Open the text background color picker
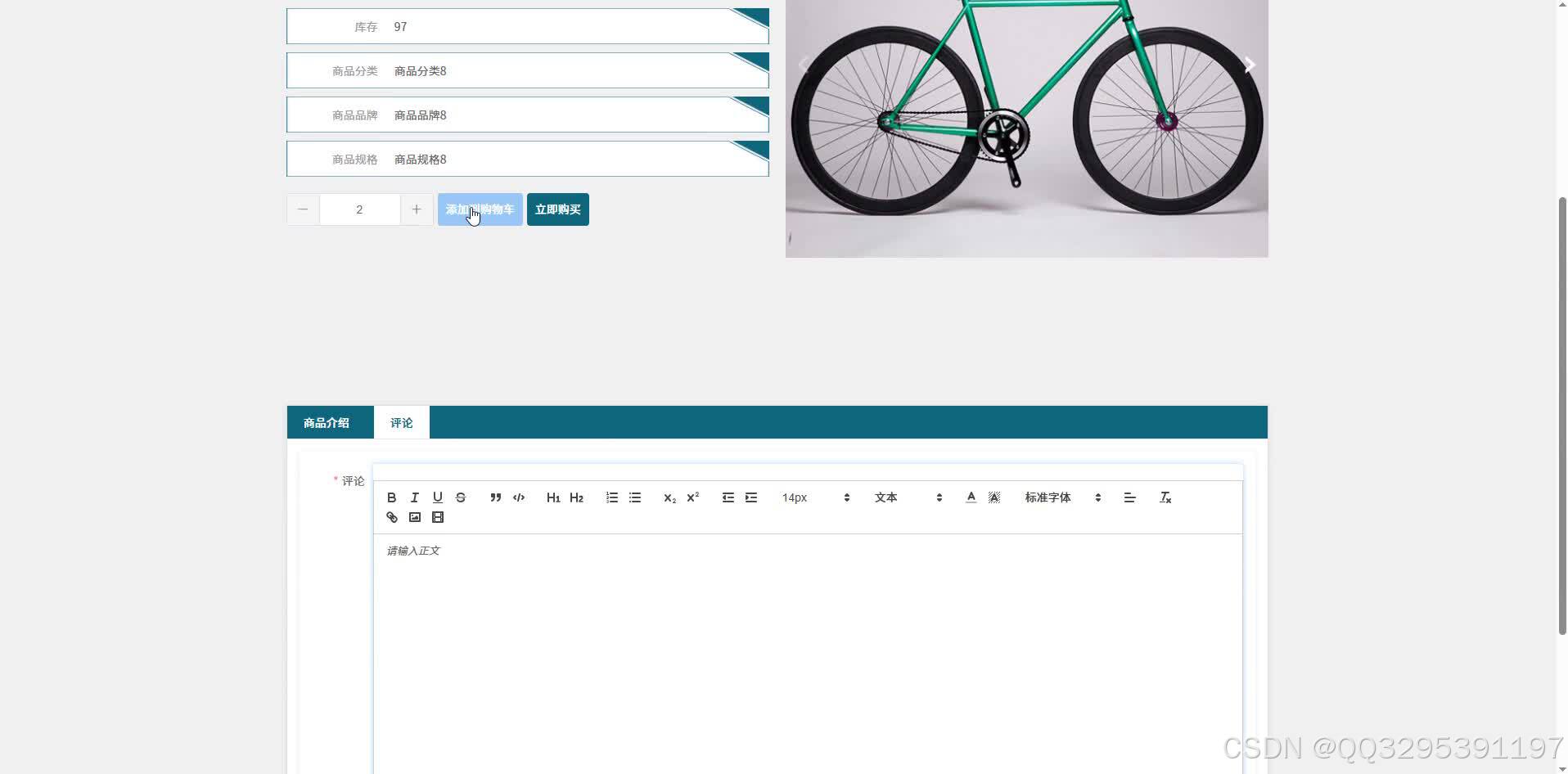 click(994, 497)
